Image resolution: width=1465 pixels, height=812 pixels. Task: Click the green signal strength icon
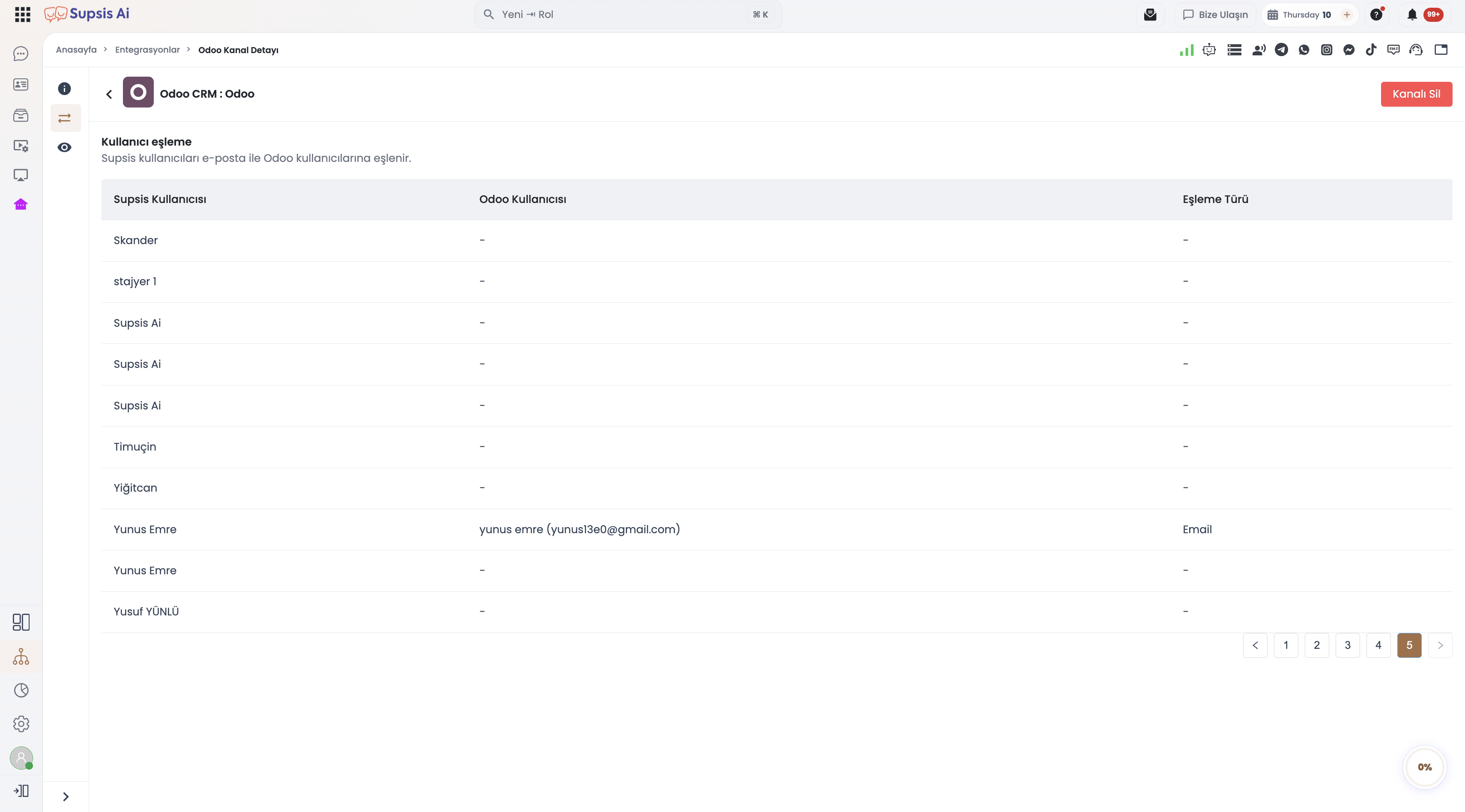(x=1187, y=50)
